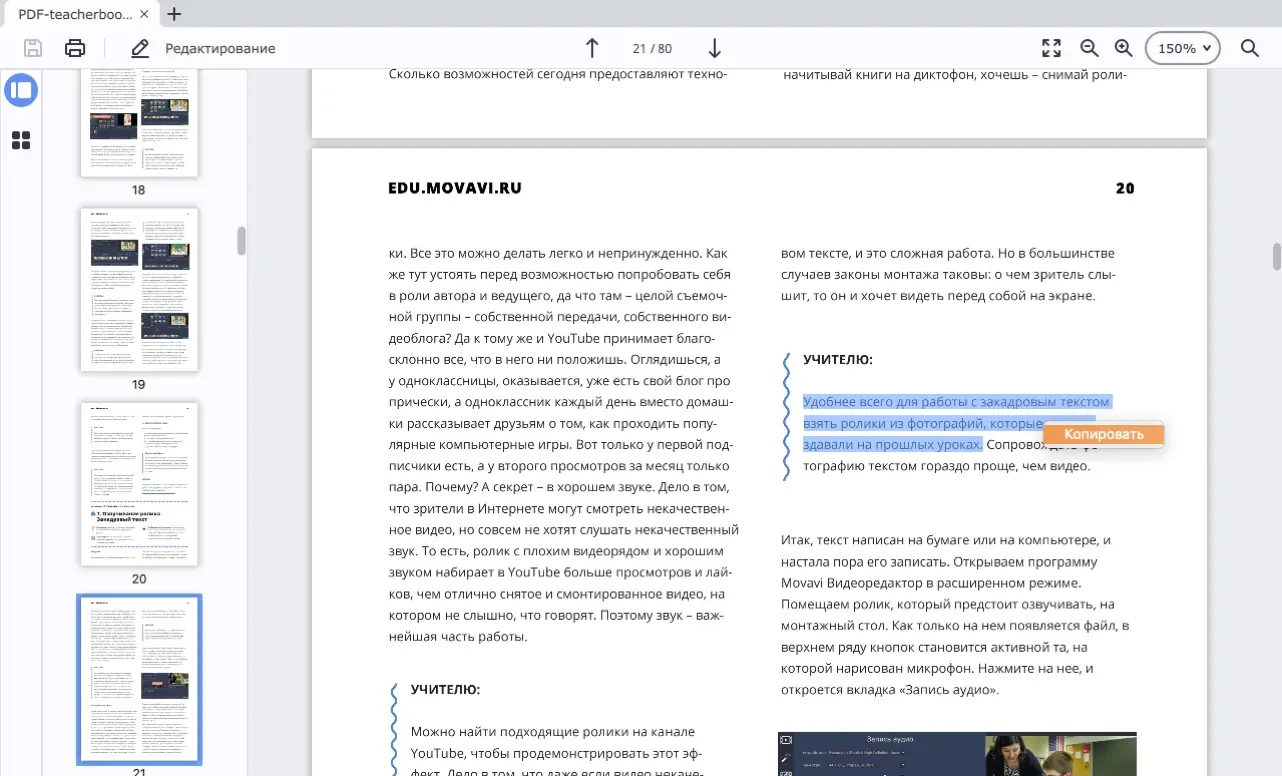1282x776 pixels.
Task: Go to next page with down arrow
Action: tap(714, 48)
